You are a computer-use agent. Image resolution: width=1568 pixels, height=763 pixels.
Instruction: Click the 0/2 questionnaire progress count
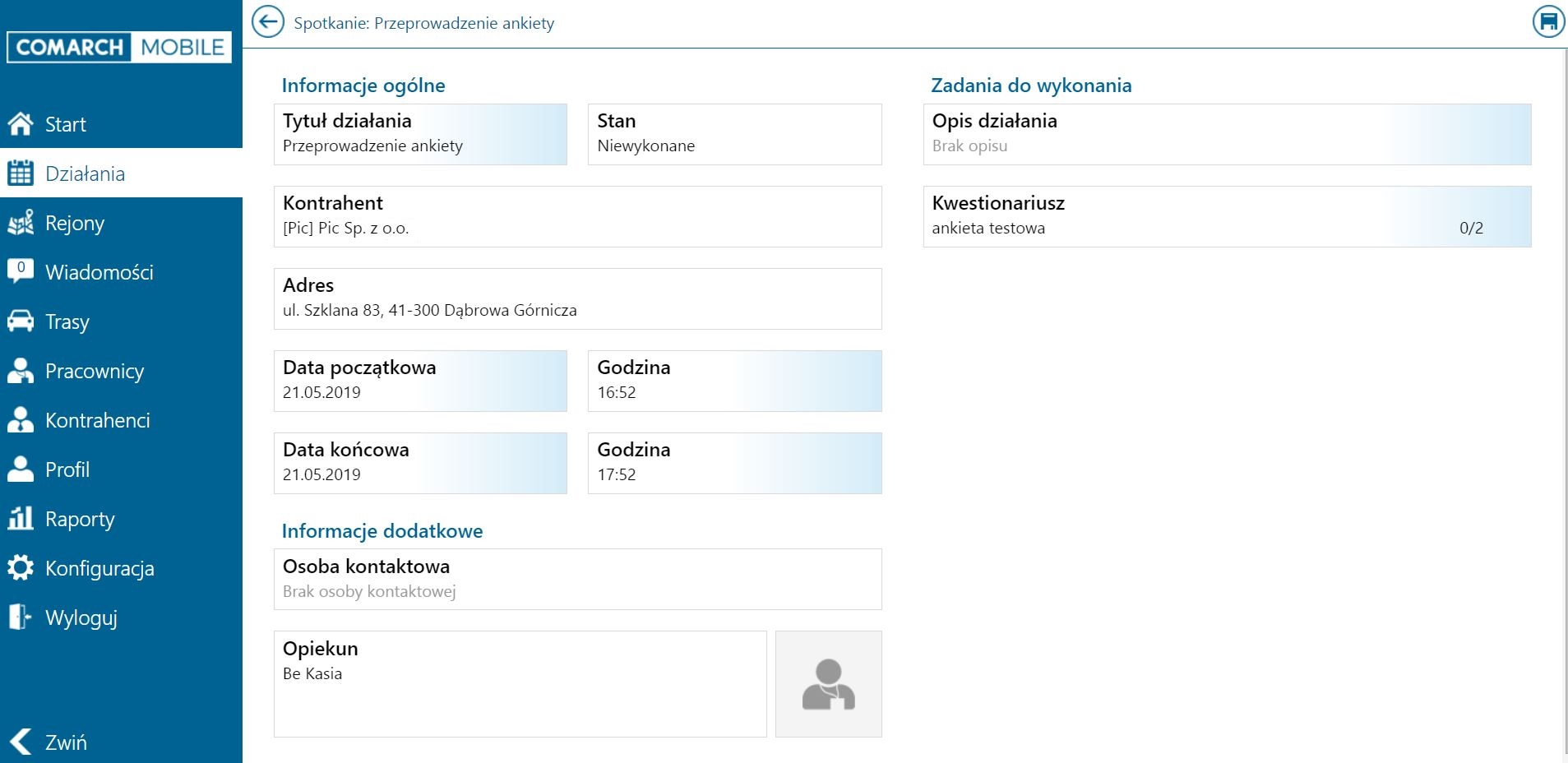click(x=1471, y=228)
